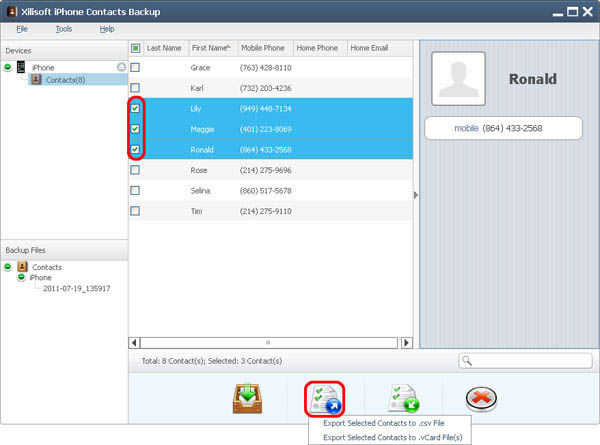This screenshot has height=445, width=600.
Task: Click the red delete contacts icon
Action: pos(481,398)
